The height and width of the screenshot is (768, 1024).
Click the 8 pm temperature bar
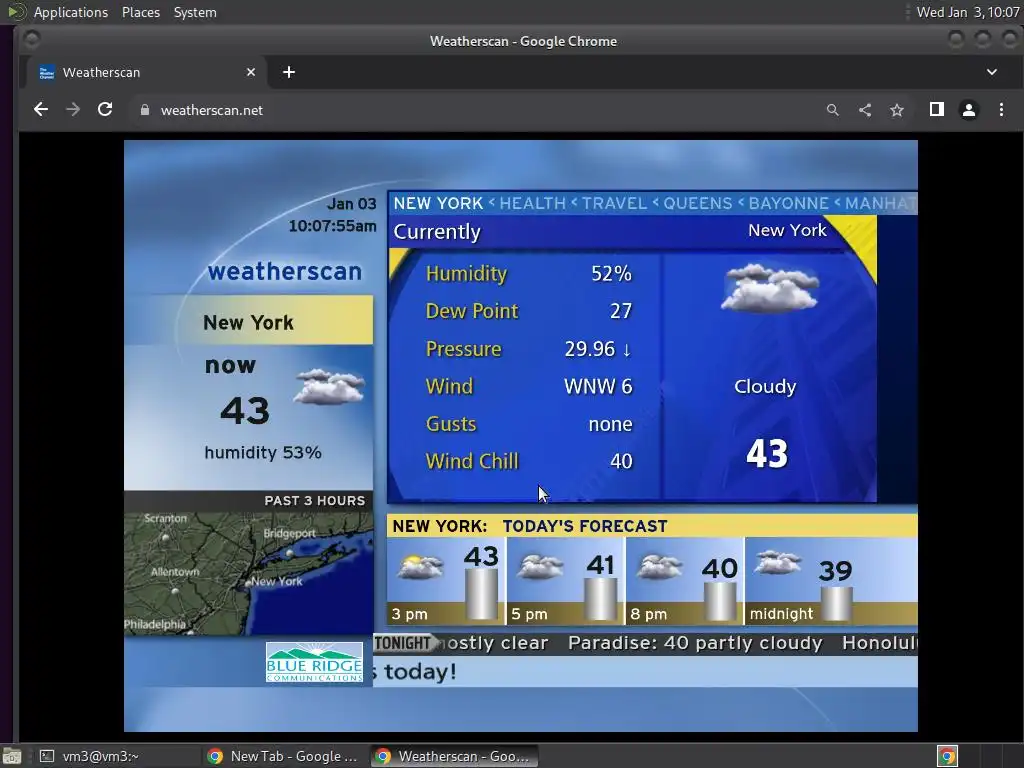(720, 601)
